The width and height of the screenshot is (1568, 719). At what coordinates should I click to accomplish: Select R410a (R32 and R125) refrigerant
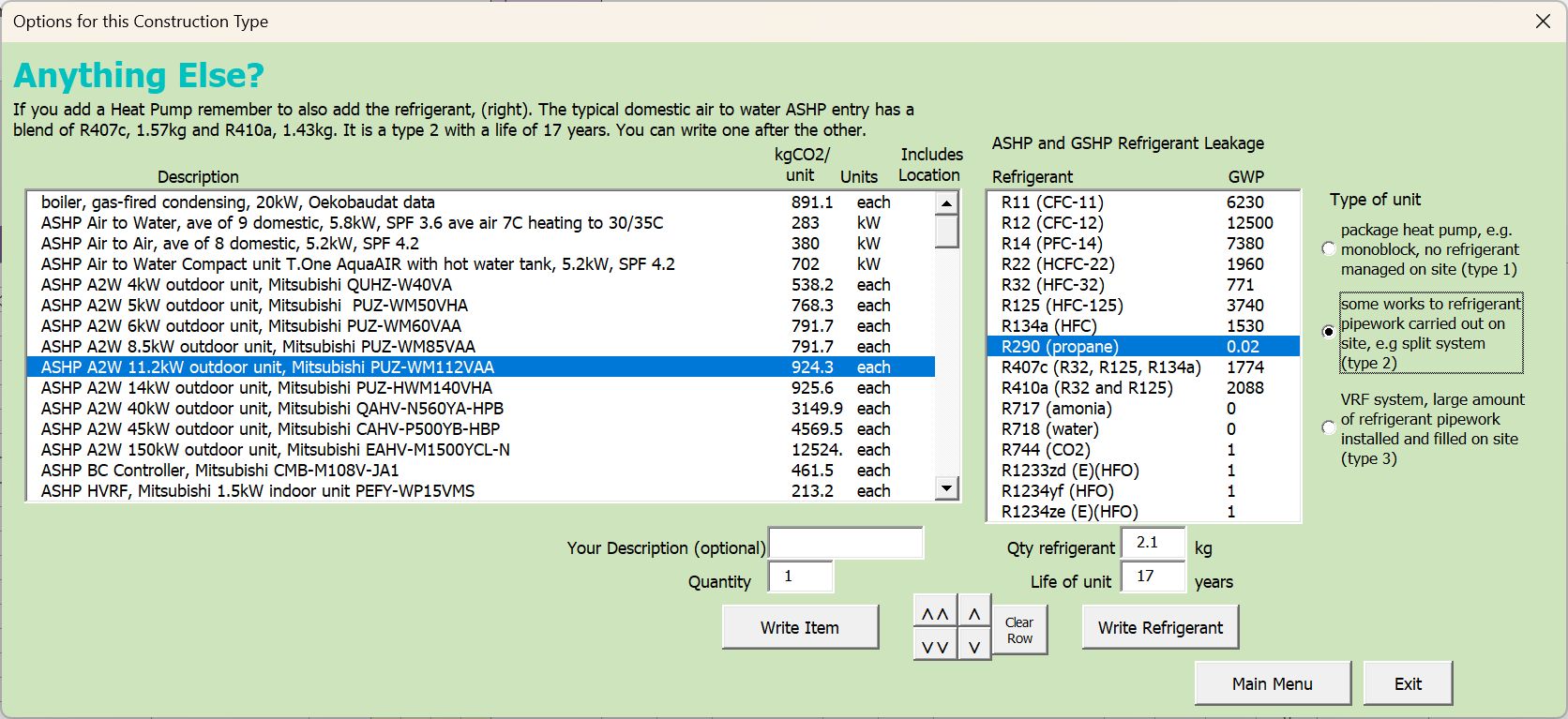pyautogui.click(x=1086, y=388)
